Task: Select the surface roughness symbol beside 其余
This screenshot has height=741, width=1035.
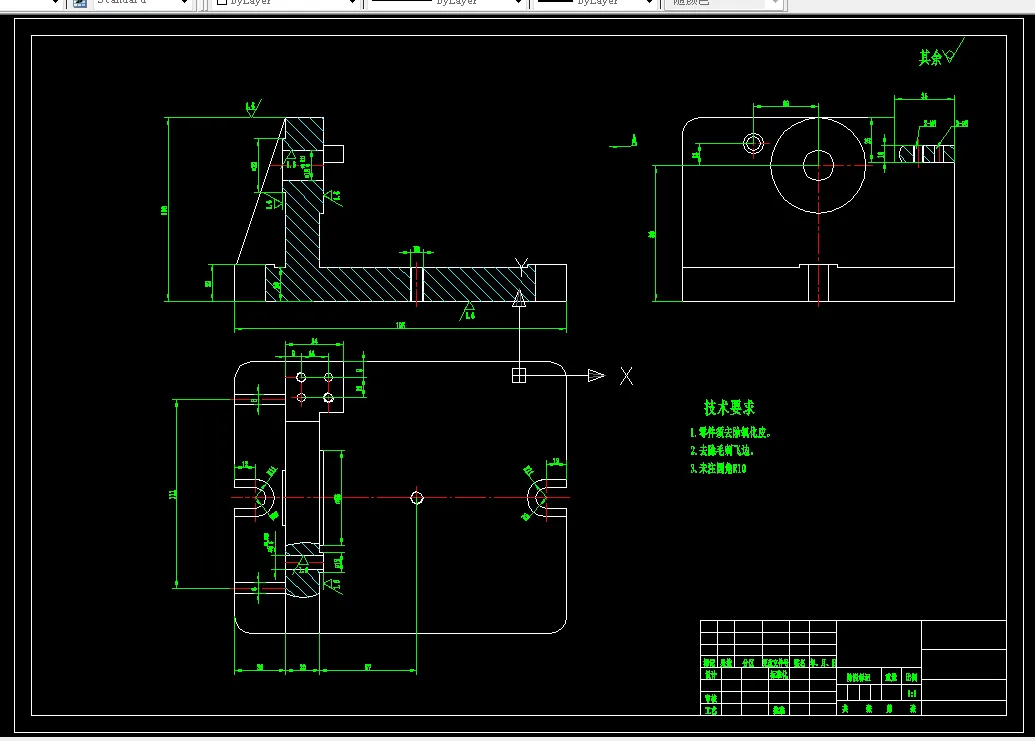Action: (x=954, y=51)
